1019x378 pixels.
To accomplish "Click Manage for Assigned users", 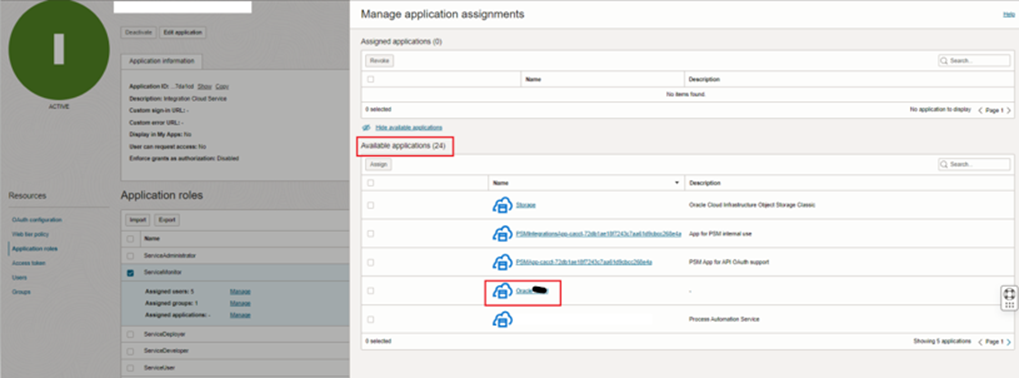I will [240, 292].
